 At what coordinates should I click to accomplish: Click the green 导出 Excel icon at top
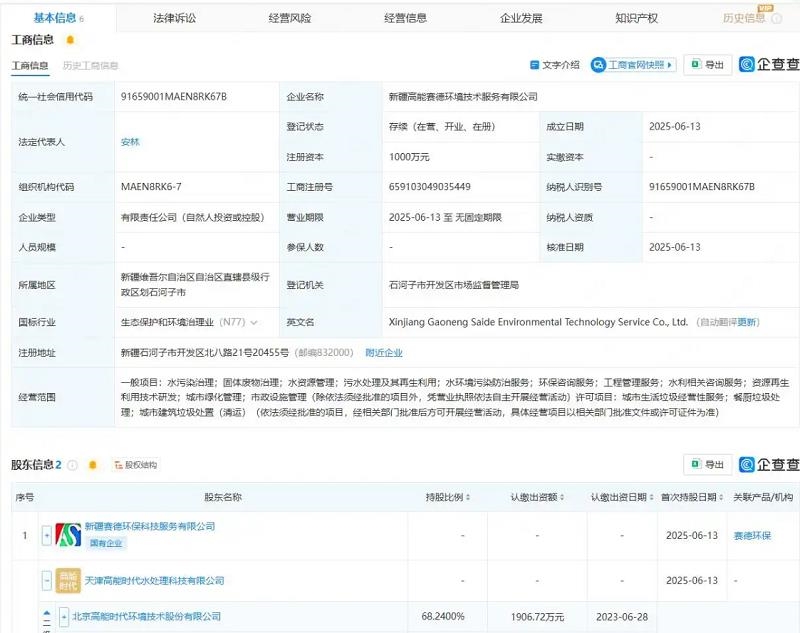coord(696,64)
